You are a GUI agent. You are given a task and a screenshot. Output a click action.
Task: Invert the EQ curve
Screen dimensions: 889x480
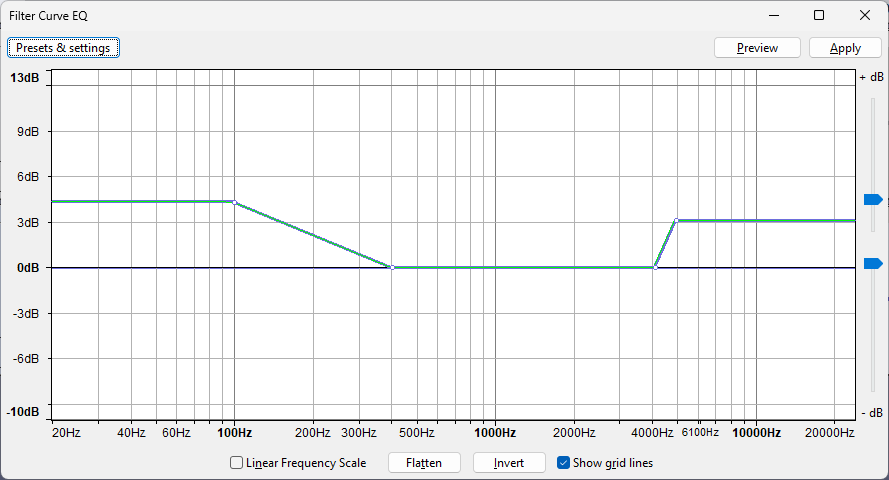tap(509, 462)
